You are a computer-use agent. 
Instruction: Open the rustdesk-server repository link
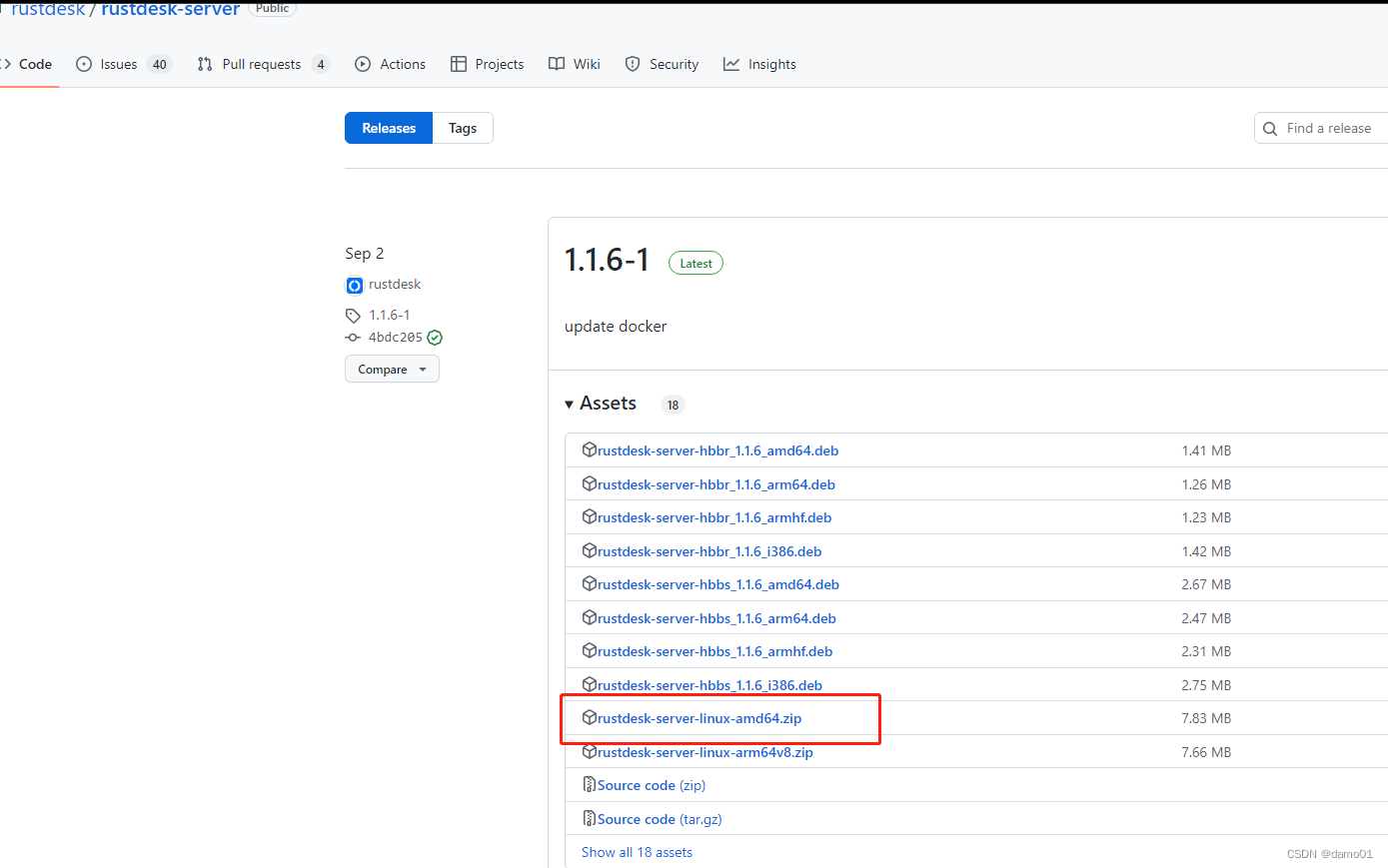tap(171, 9)
